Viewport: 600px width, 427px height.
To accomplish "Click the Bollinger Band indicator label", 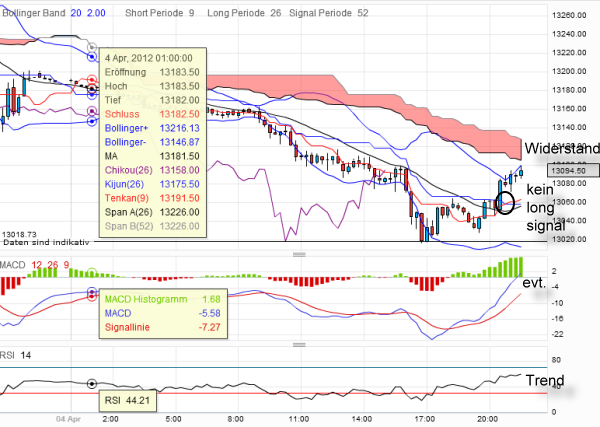I will tap(33, 13).
